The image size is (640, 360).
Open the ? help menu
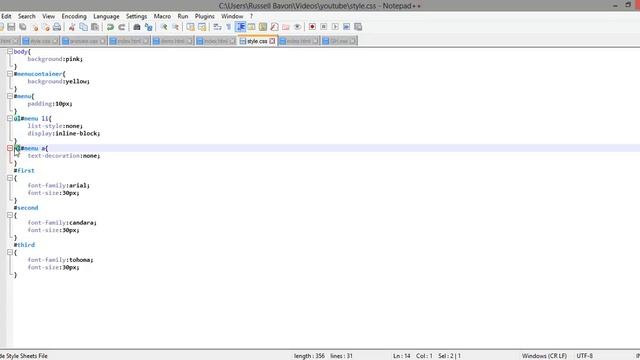point(251,16)
